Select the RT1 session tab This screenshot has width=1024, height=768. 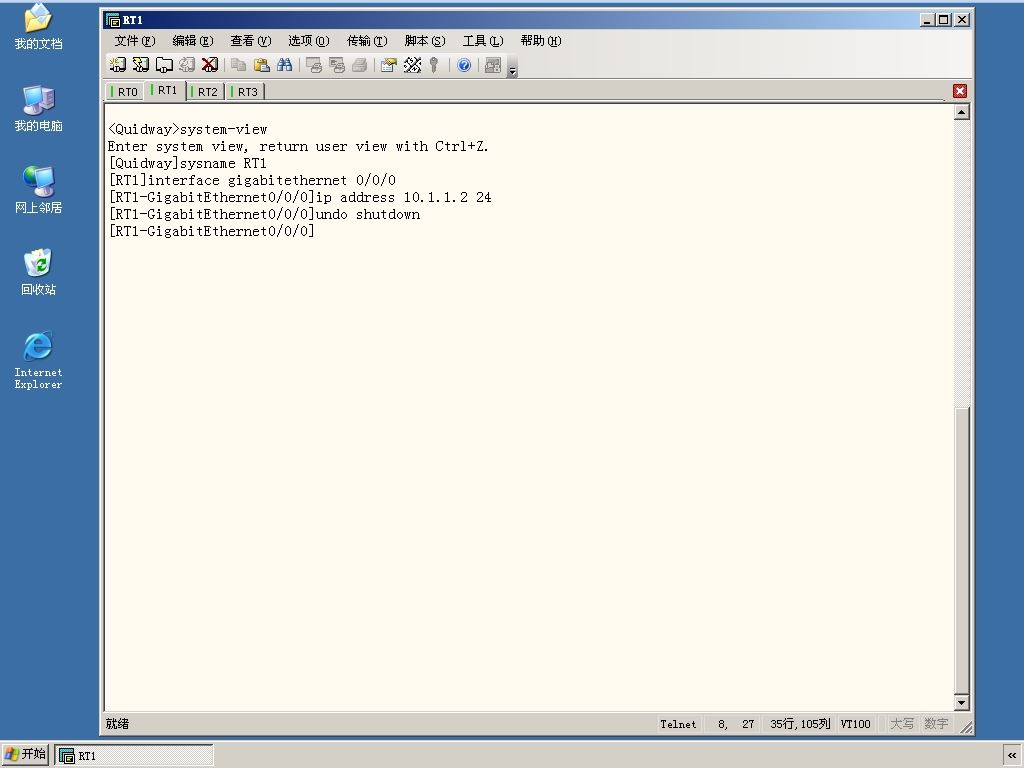click(165, 90)
